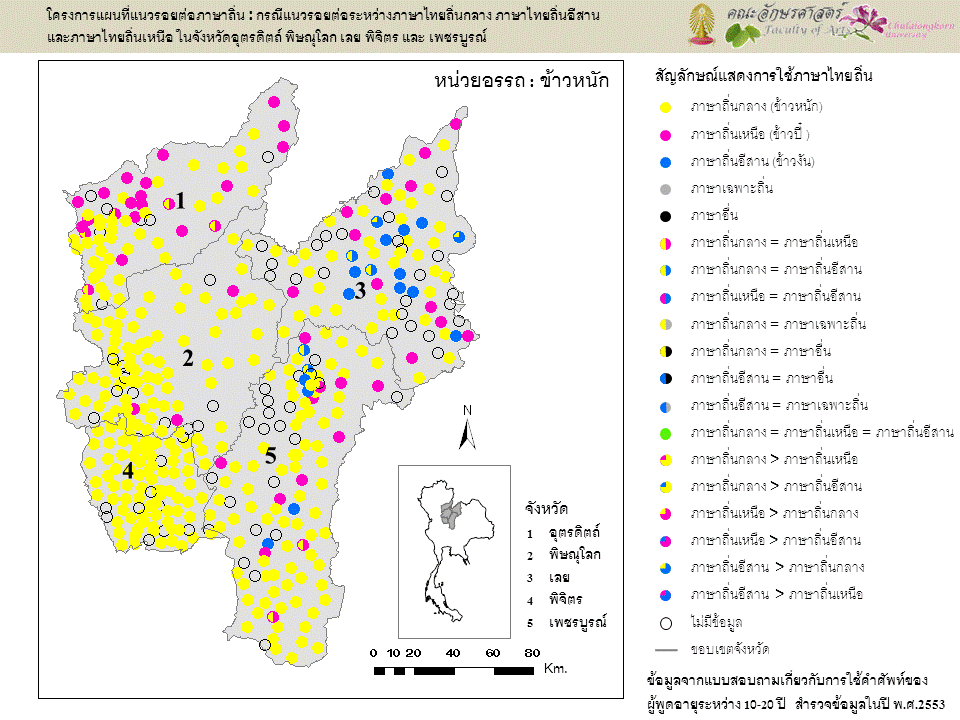Click province number 2 label on map
Image resolution: width=960 pixels, height=720 pixels.
tap(187, 357)
